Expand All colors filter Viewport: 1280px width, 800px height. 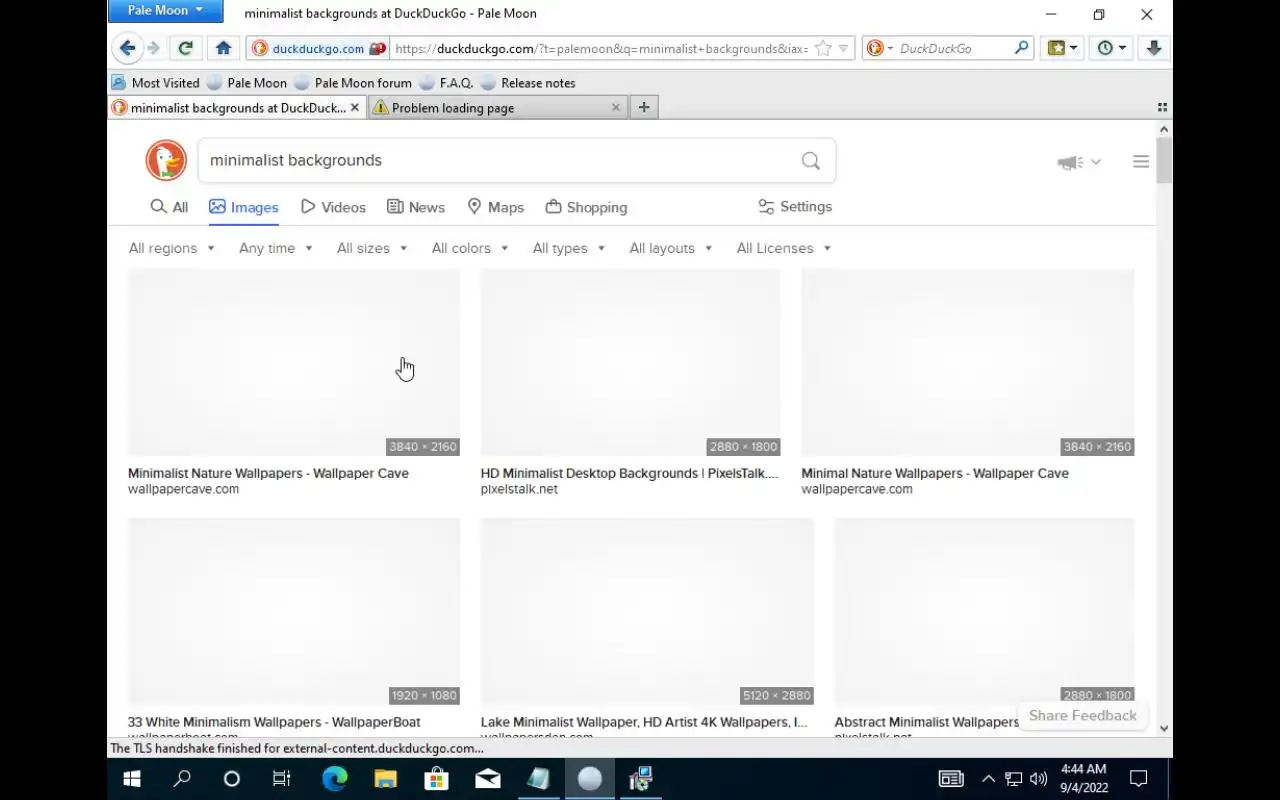point(470,248)
